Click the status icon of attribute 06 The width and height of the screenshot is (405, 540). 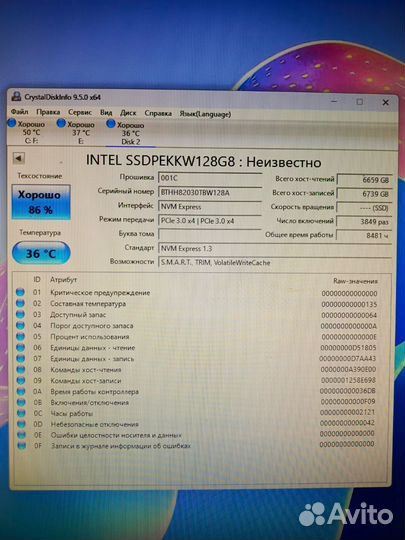click(x=21, y=347)
